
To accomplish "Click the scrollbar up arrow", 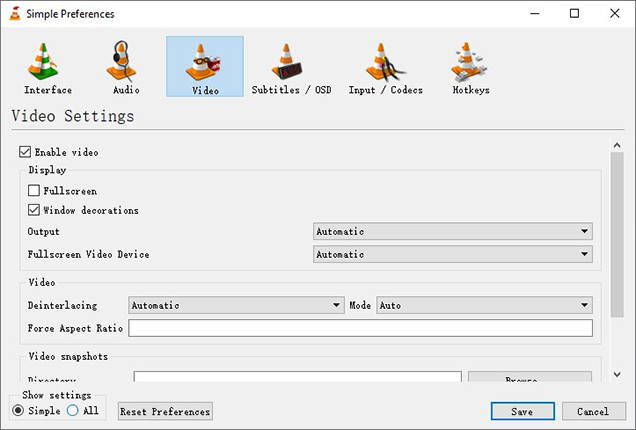I will click(x=617, y=145).
